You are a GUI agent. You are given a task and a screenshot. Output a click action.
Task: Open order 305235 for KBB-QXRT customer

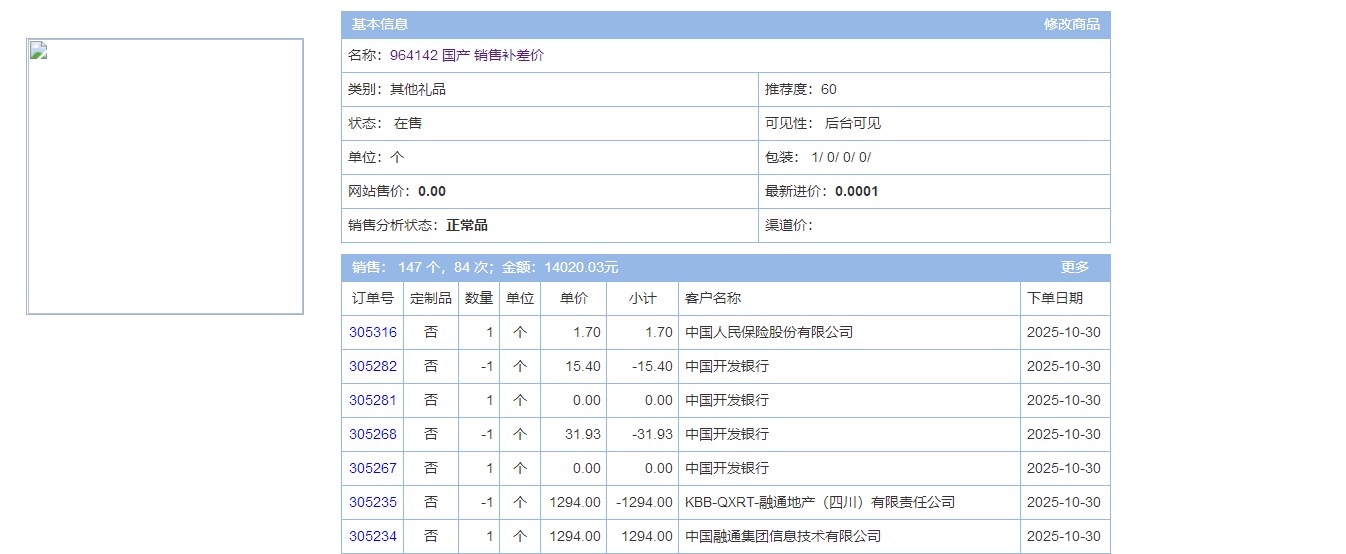click(372, 503)
